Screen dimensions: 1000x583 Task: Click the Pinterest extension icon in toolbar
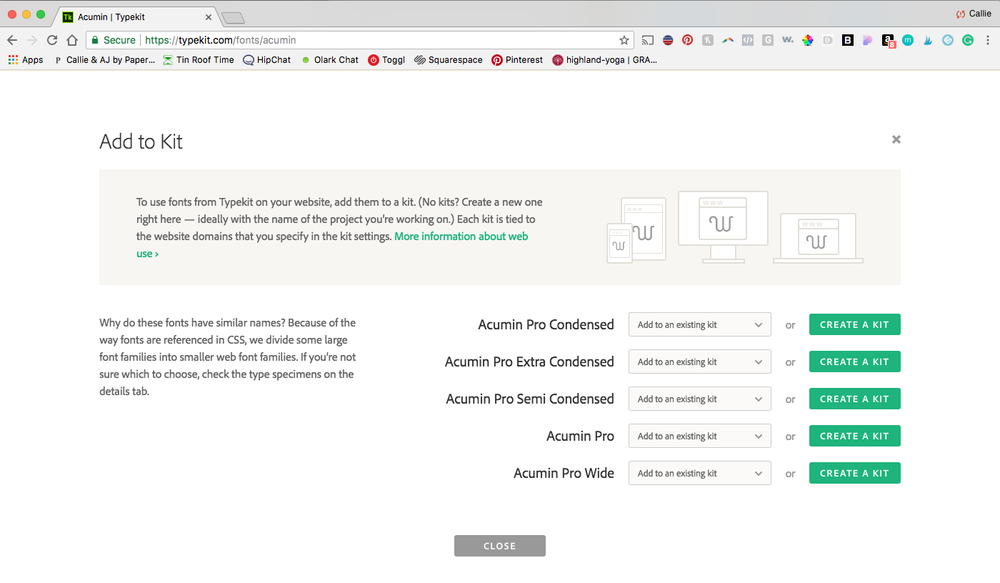[688, 40]
